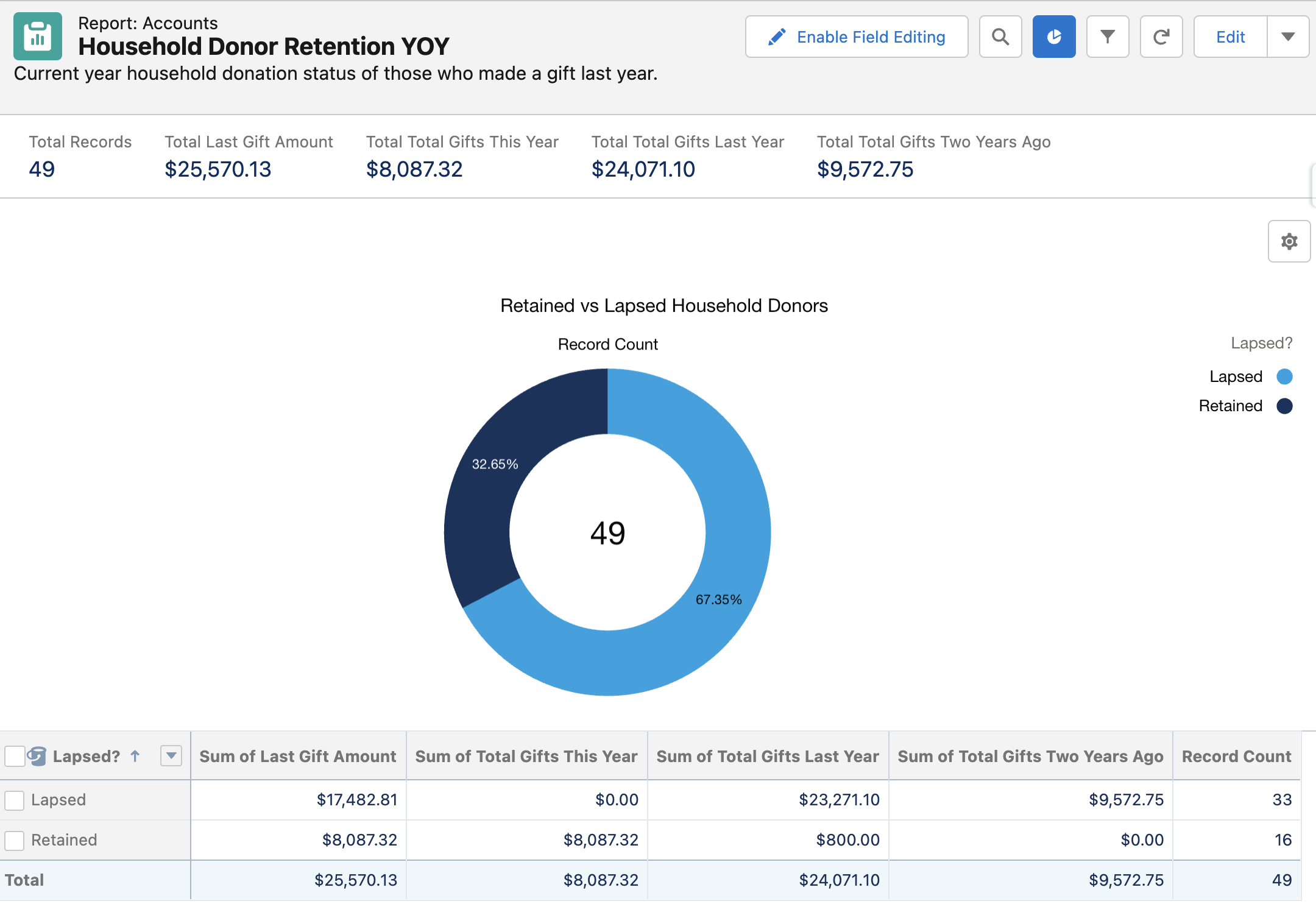Check the Retained row checkbox
Screen dimensions: 1316x904
(x=15, y=840)
